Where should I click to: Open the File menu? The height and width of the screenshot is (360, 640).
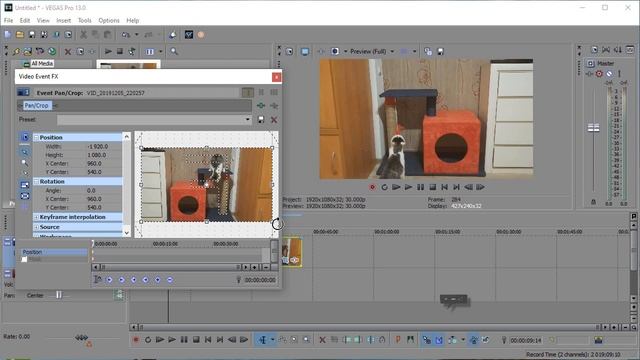click(x=8, y=20)
